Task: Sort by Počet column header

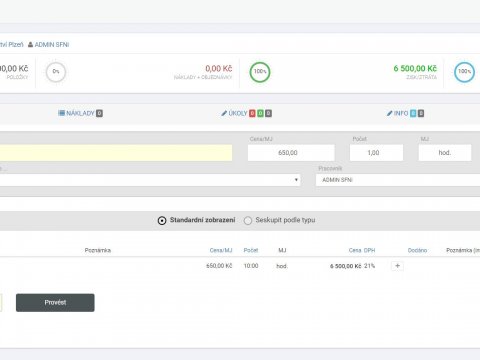Action: tap(251, 250)
